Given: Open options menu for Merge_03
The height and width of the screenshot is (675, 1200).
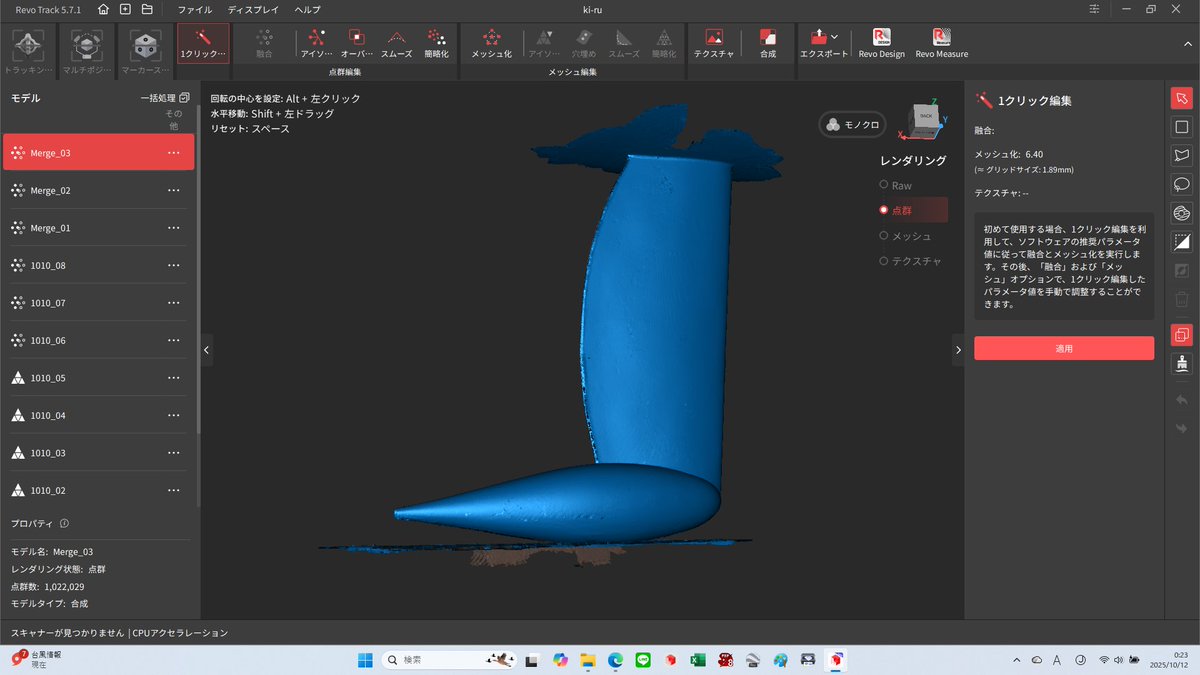Looking at the screenshot, I should 174,153.
